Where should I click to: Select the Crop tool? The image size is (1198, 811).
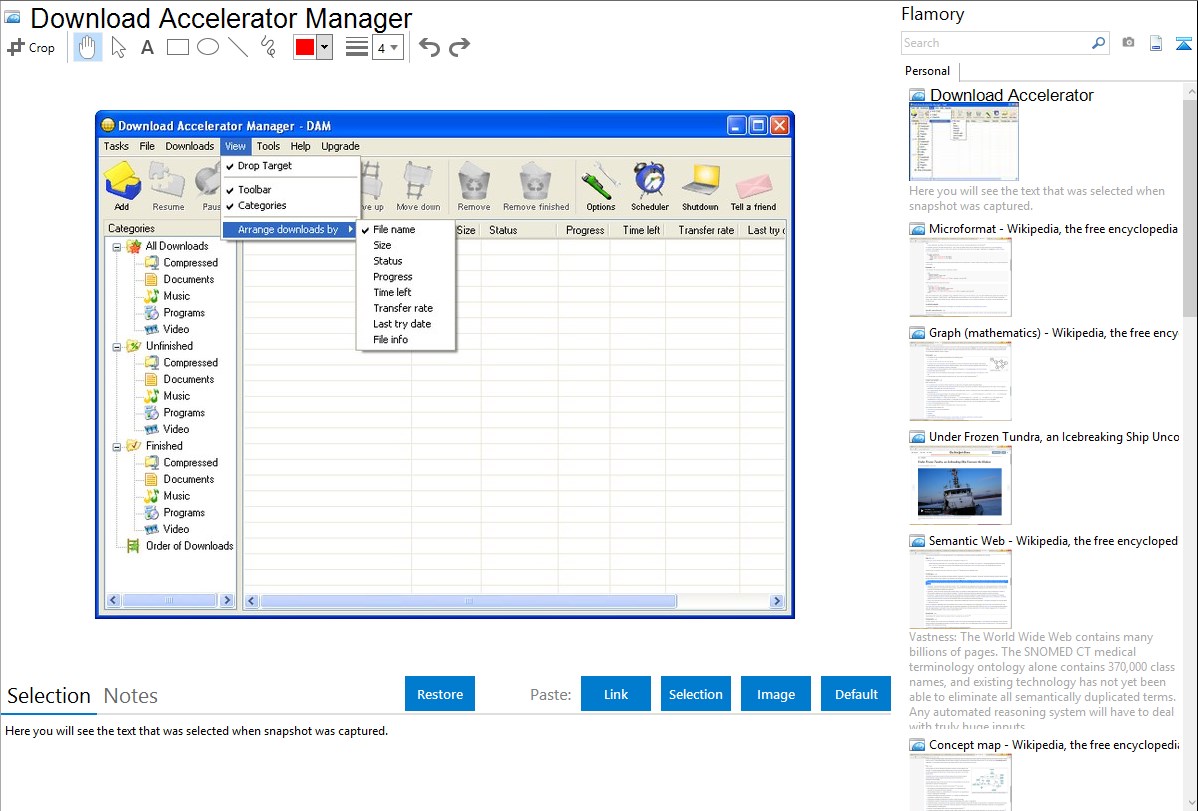(31, 47)
